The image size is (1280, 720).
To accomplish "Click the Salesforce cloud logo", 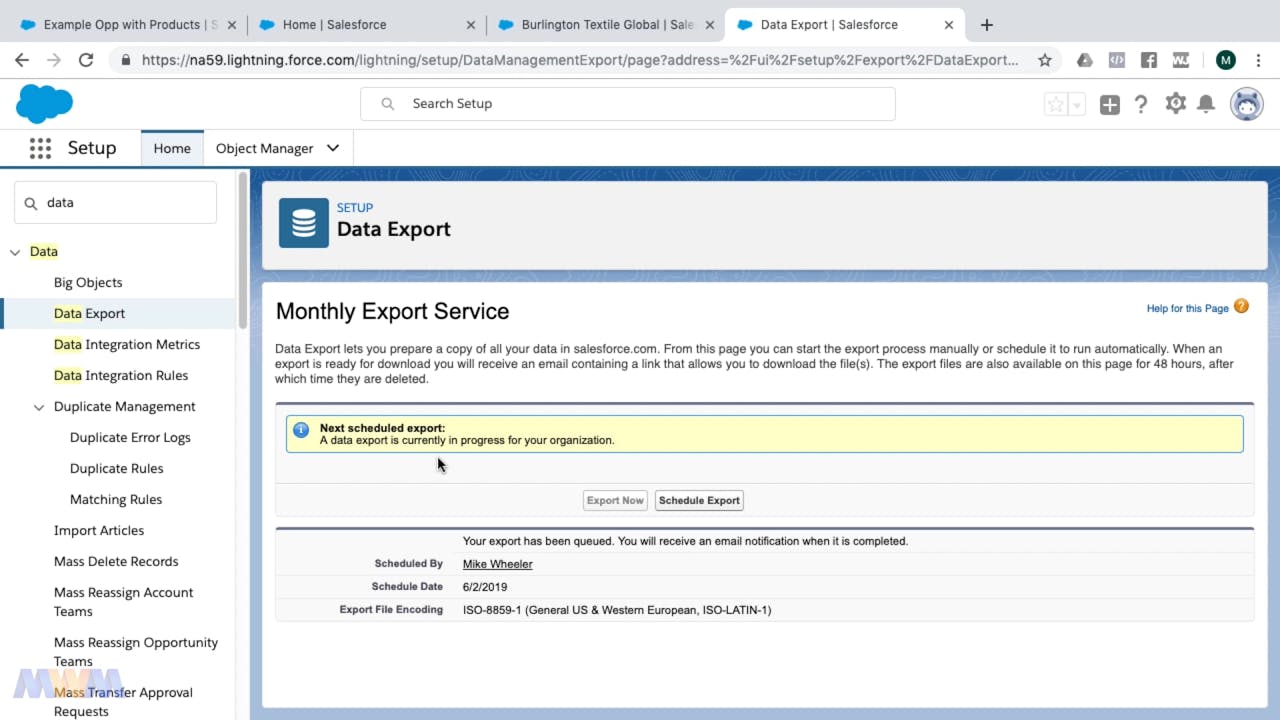I will (x=44, y=103).
